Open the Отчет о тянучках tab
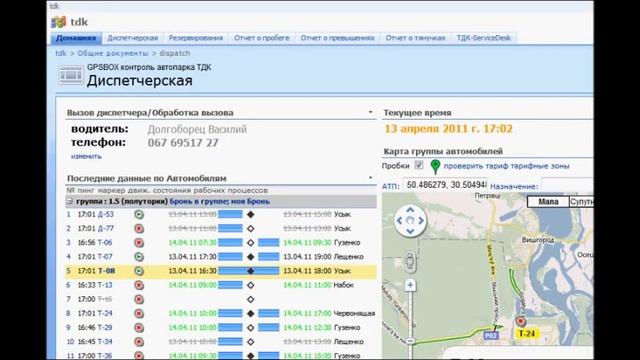Image resolution: width=640 pixels, height=360 pixels. coord(416,38)
